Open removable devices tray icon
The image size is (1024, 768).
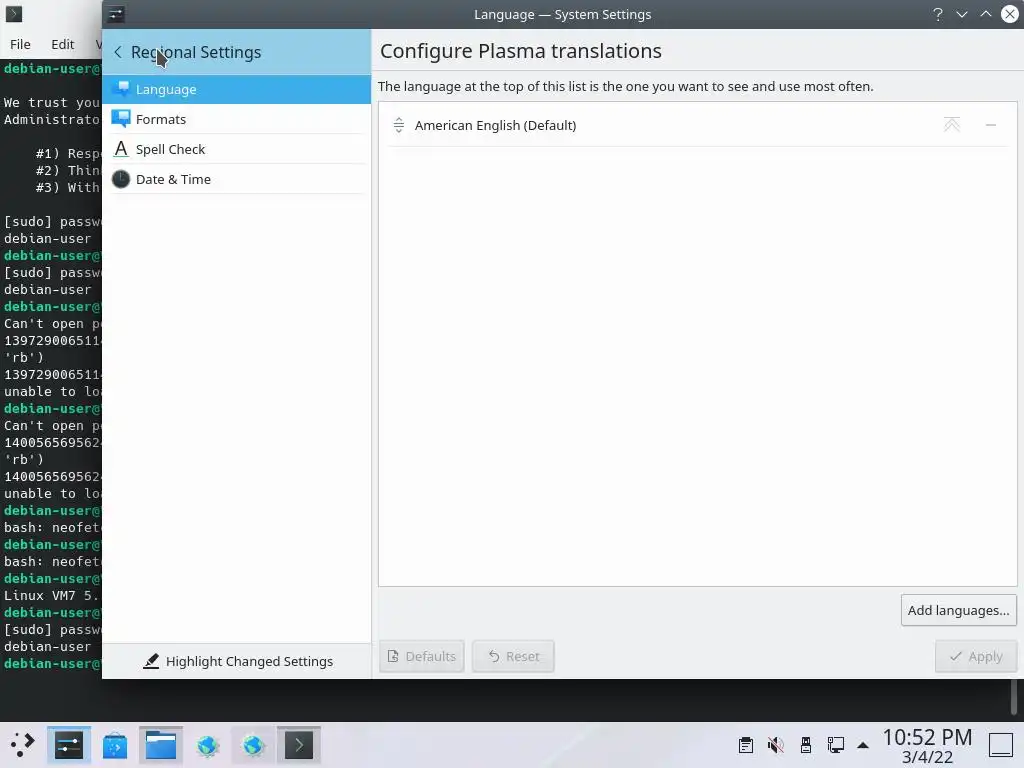[806, 745]
